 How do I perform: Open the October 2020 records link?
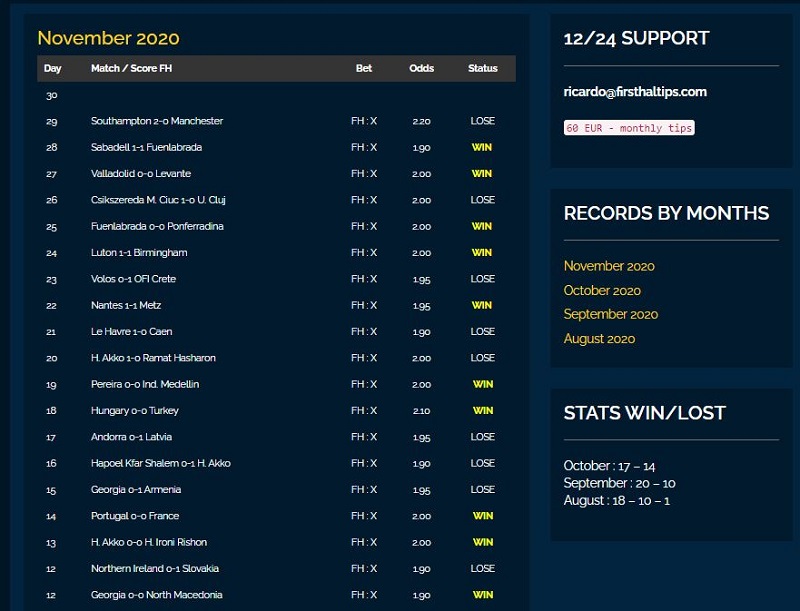click(x=602, y=291)
